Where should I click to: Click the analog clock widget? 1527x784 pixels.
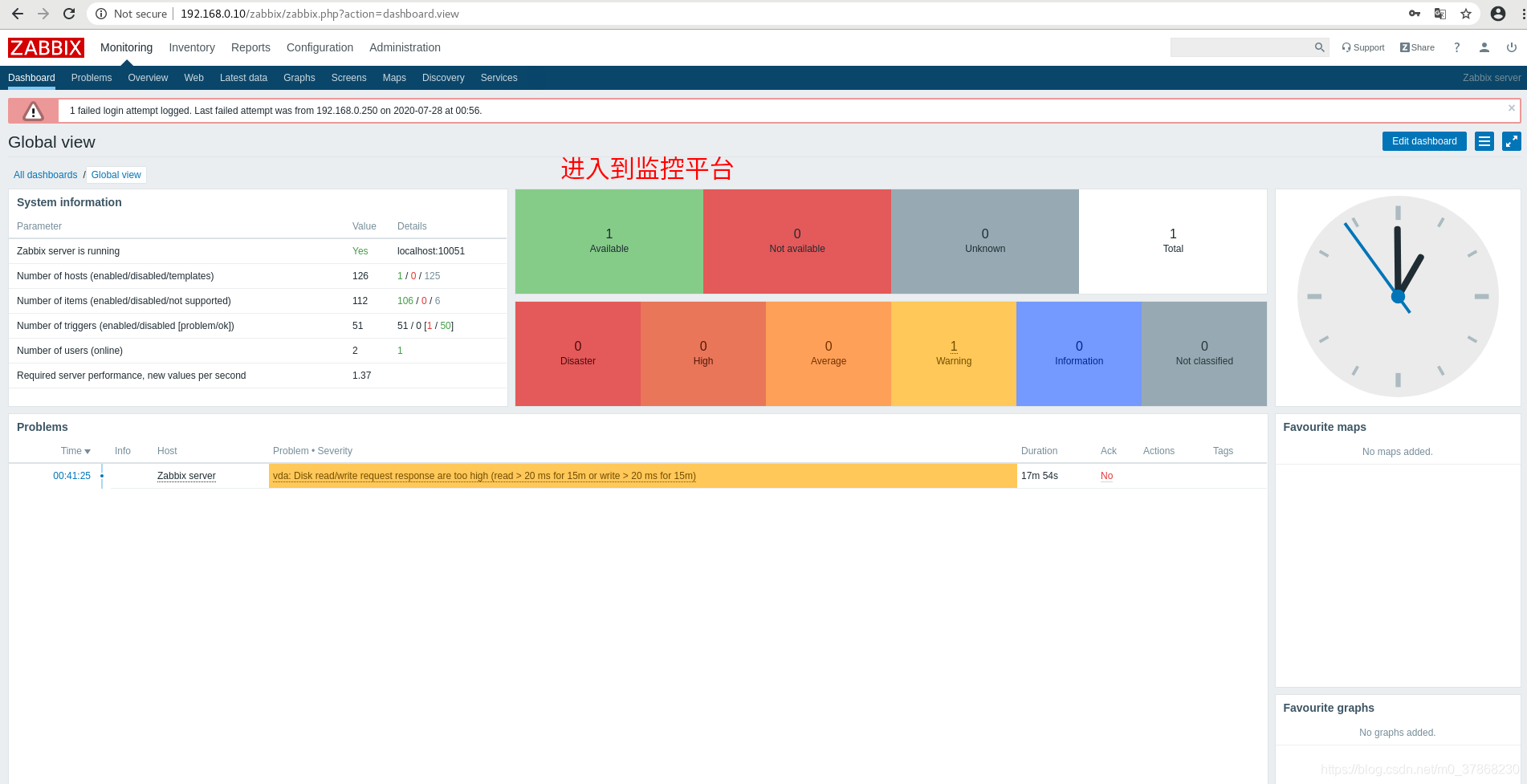click(x=1398, y=297)
